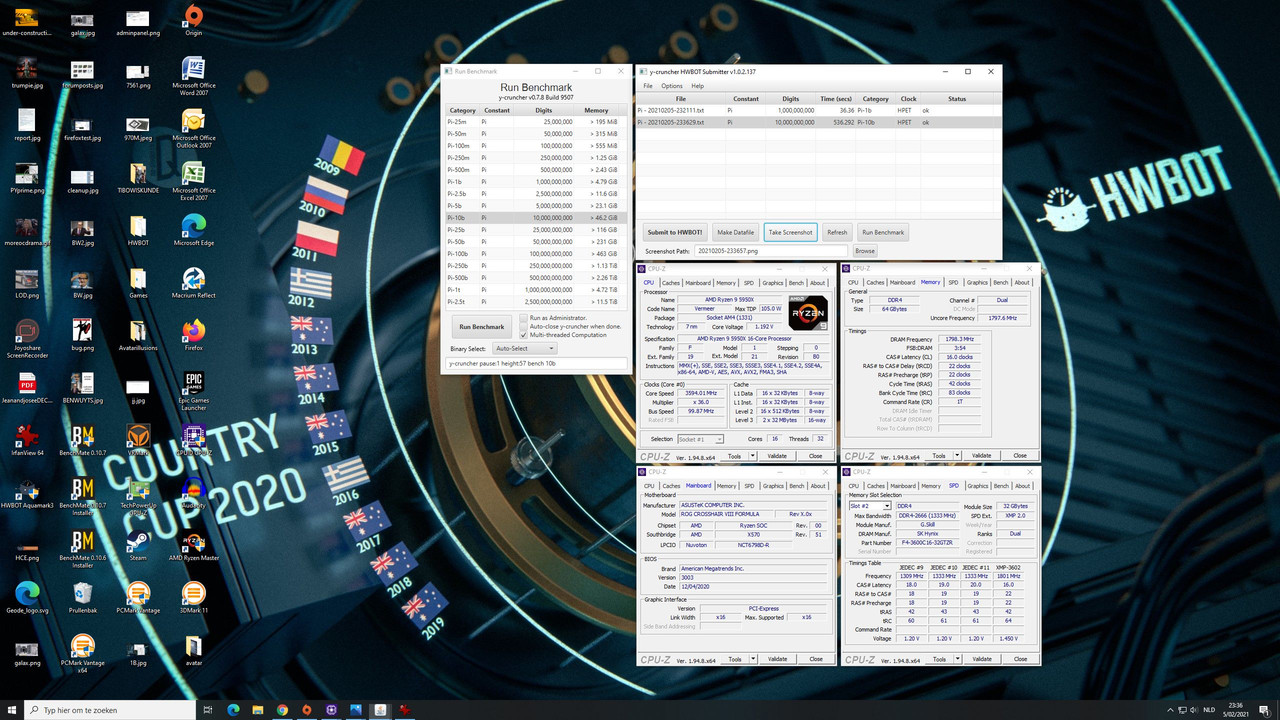This screenshot has width=1280, height=720.
Task: Open Task View on the taskbar
Action: click(208, 710)
